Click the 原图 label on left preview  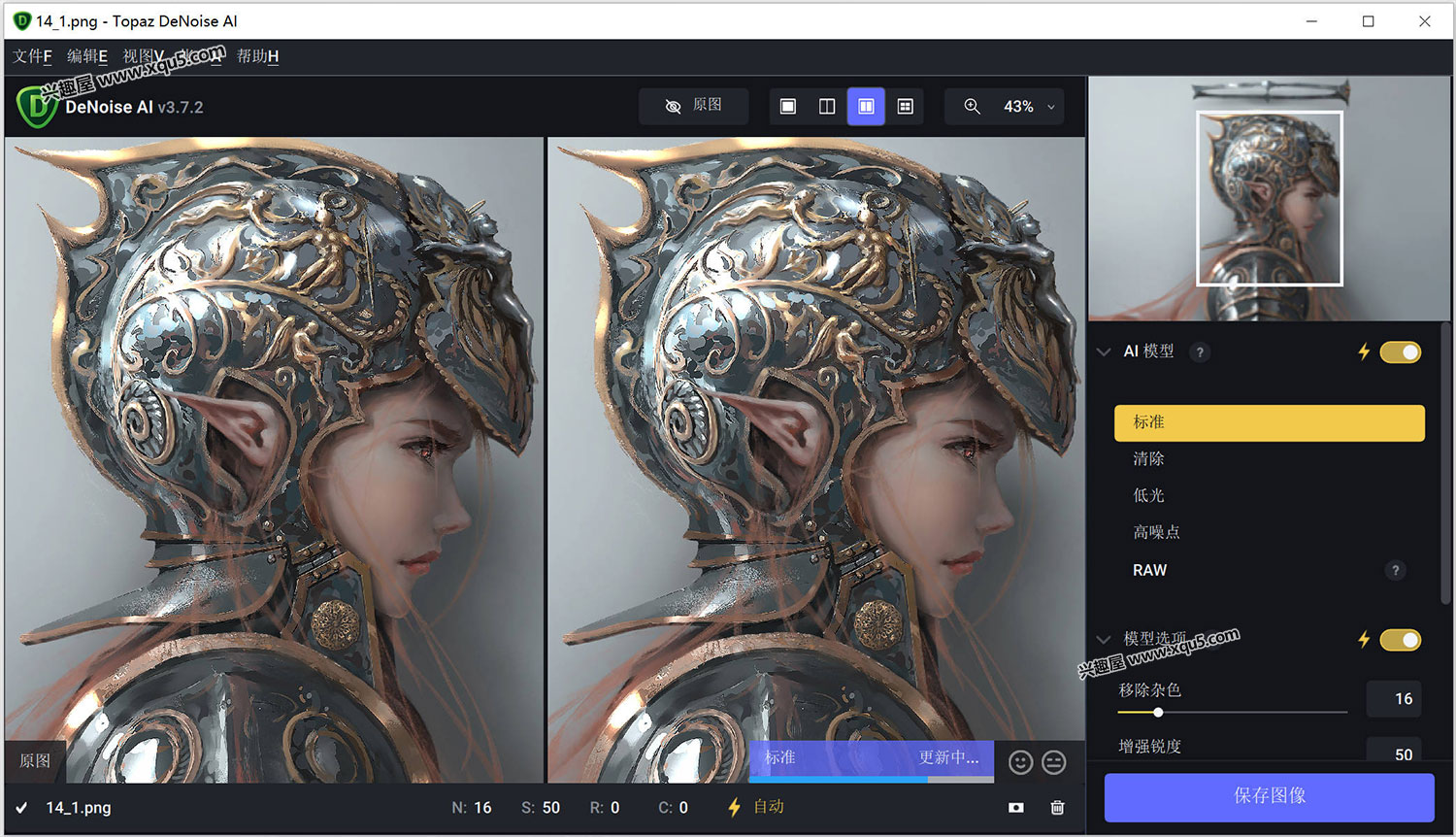(x=35, y=761)
